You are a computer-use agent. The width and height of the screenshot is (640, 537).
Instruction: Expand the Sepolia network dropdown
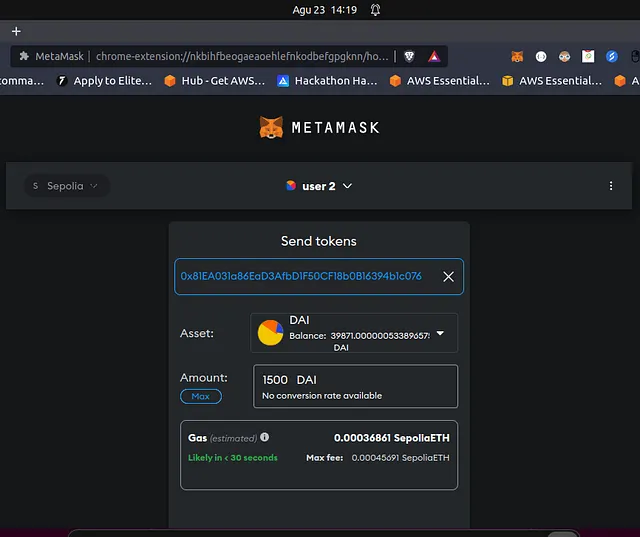(66, 186)
